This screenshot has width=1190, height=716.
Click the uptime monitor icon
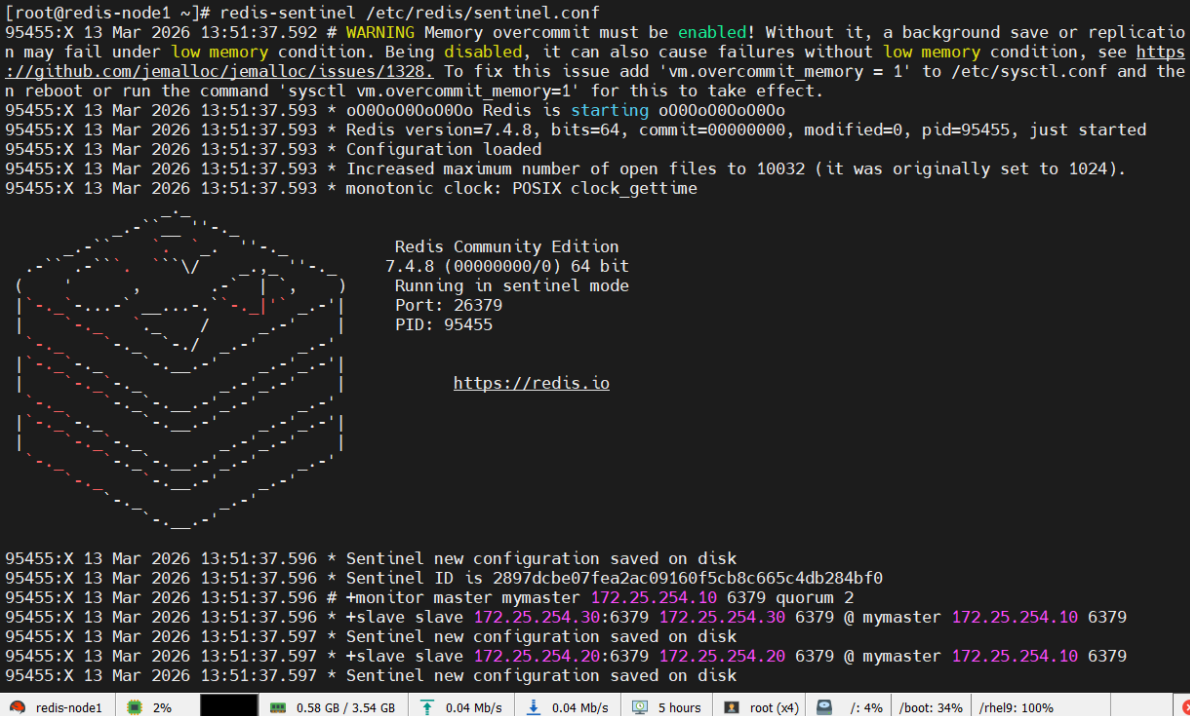(x=640, y=708)
